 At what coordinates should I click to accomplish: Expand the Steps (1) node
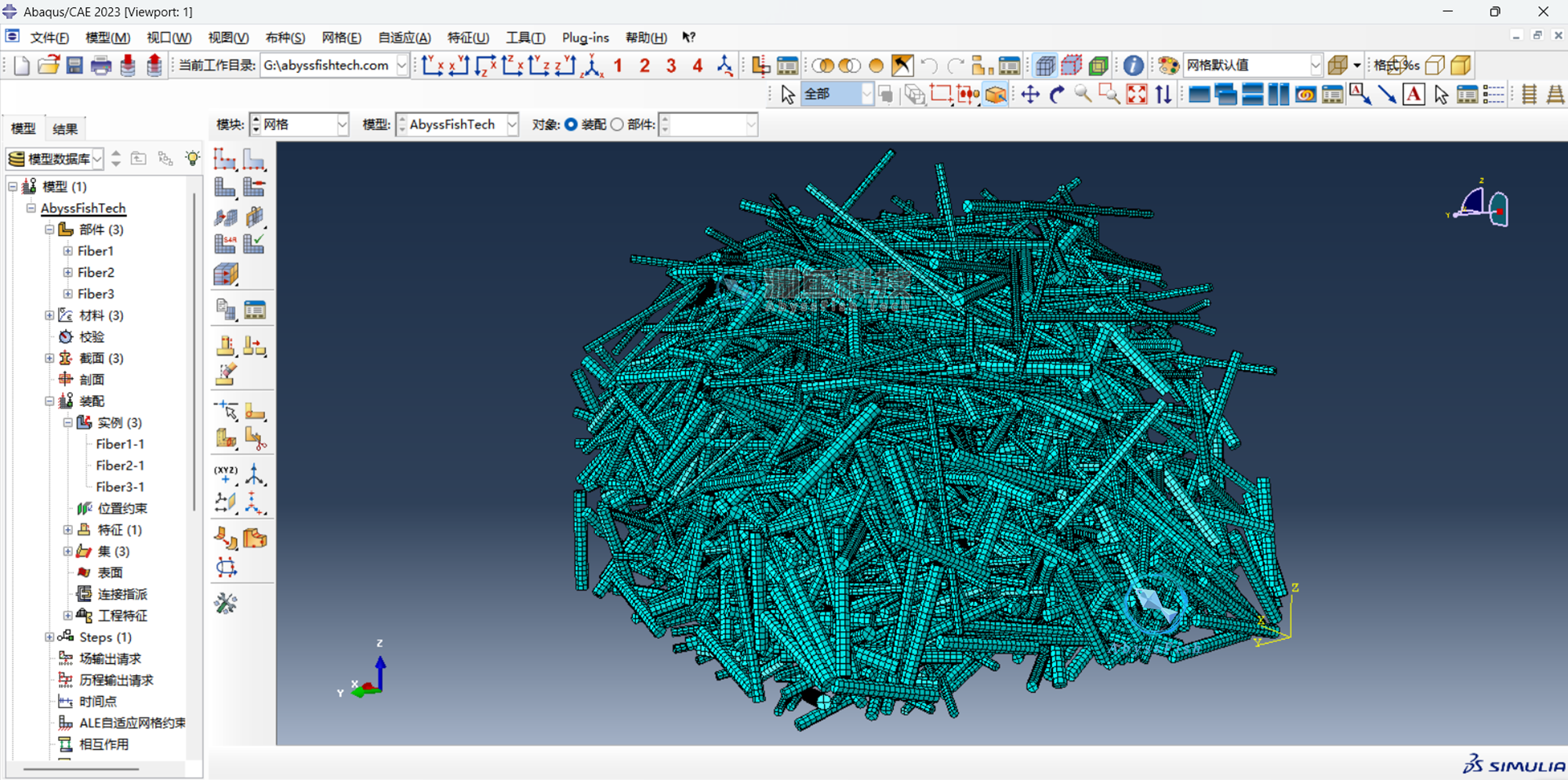(49, 637)
